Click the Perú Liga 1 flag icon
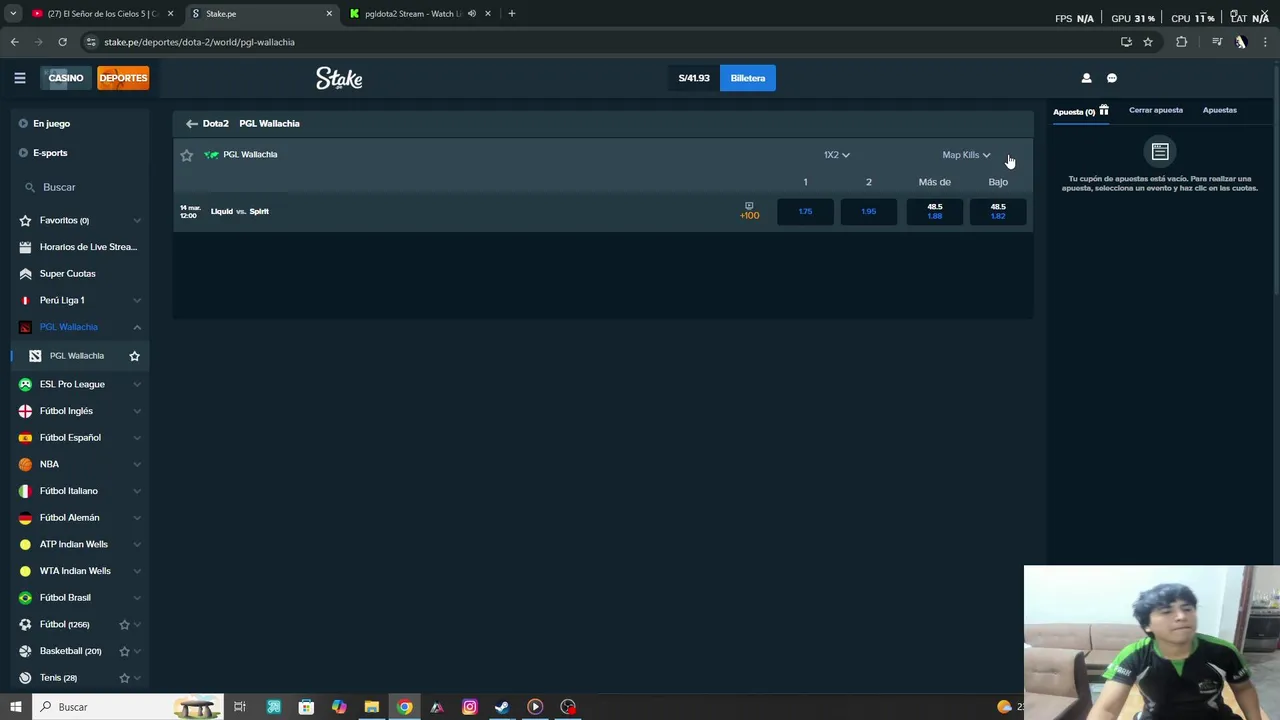 coord(25,300)
